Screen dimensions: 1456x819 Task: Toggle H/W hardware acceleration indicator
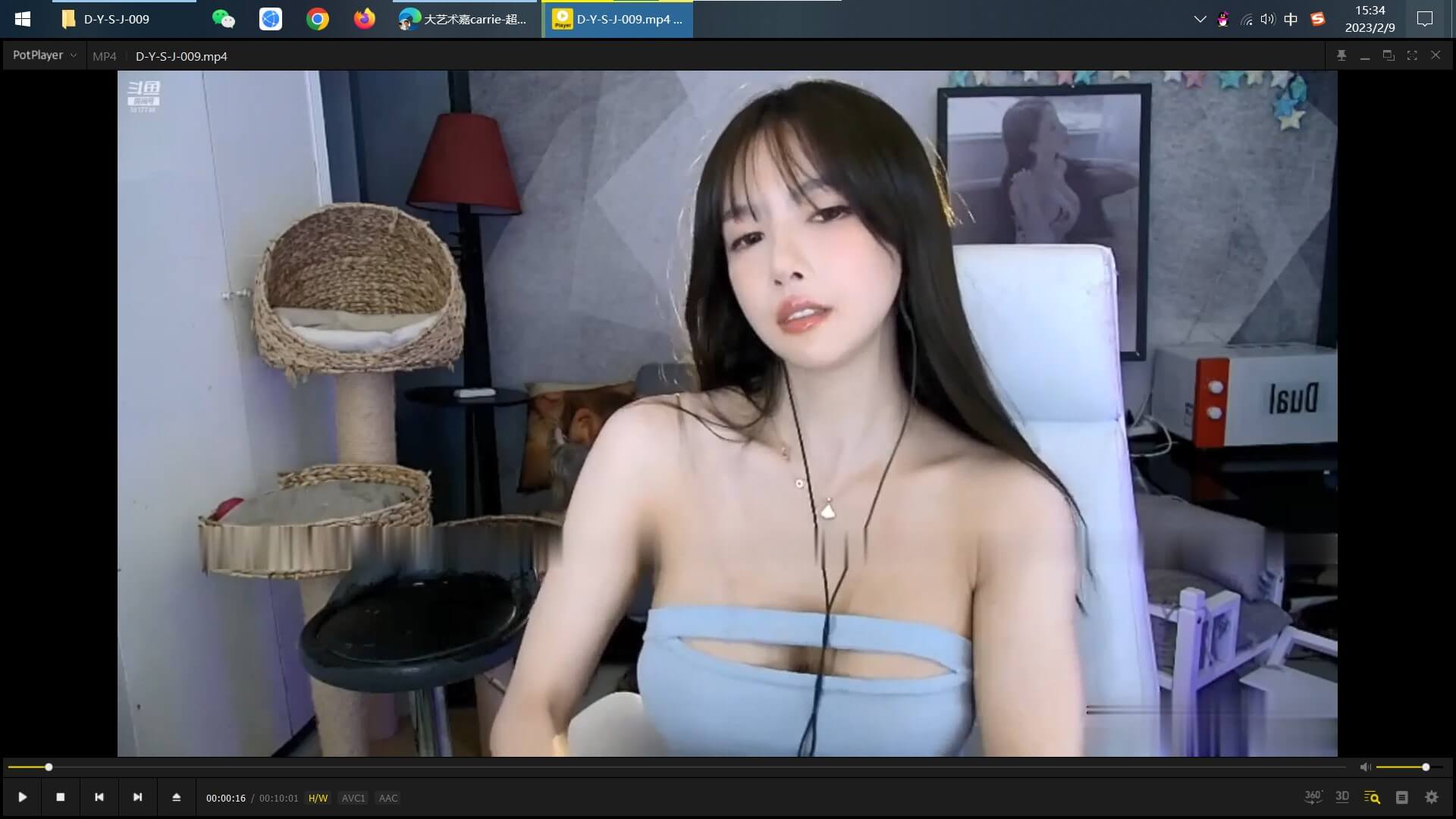[318, 798]
